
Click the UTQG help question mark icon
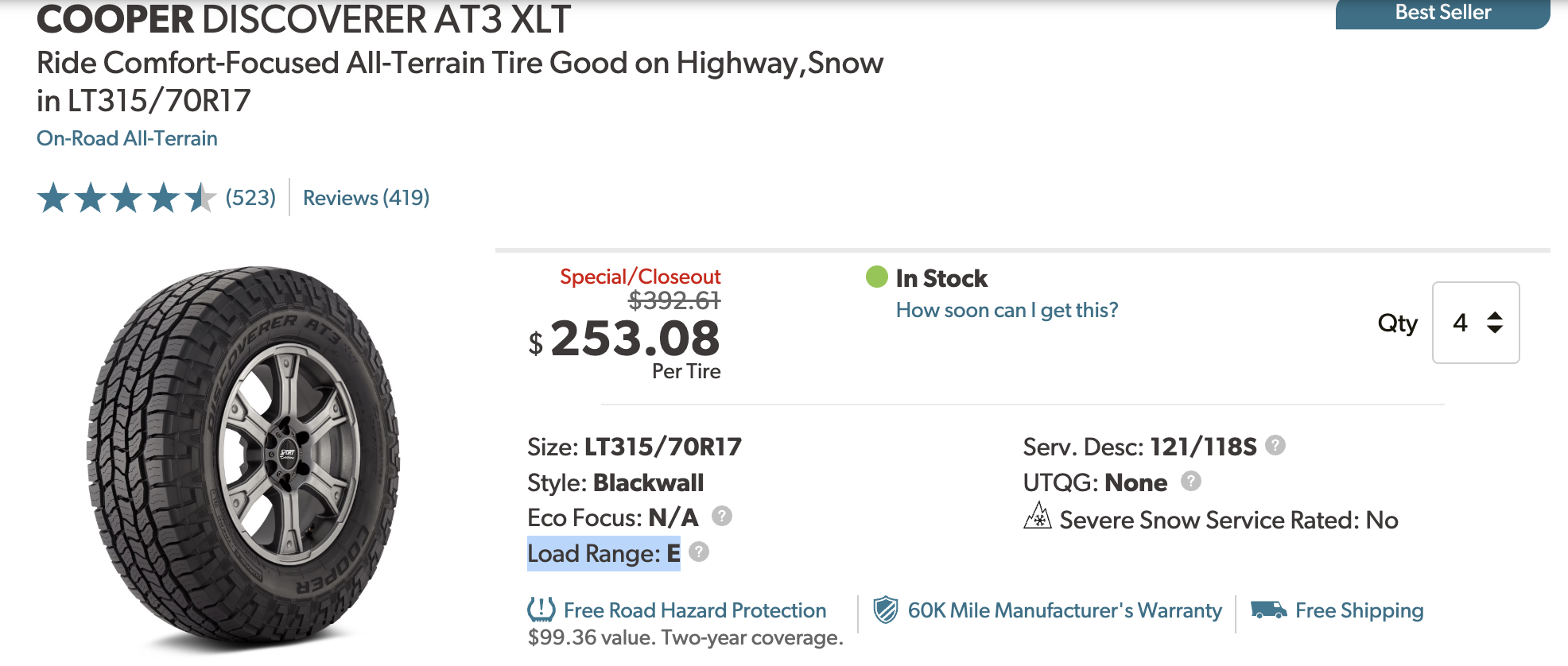(1191, 481)
